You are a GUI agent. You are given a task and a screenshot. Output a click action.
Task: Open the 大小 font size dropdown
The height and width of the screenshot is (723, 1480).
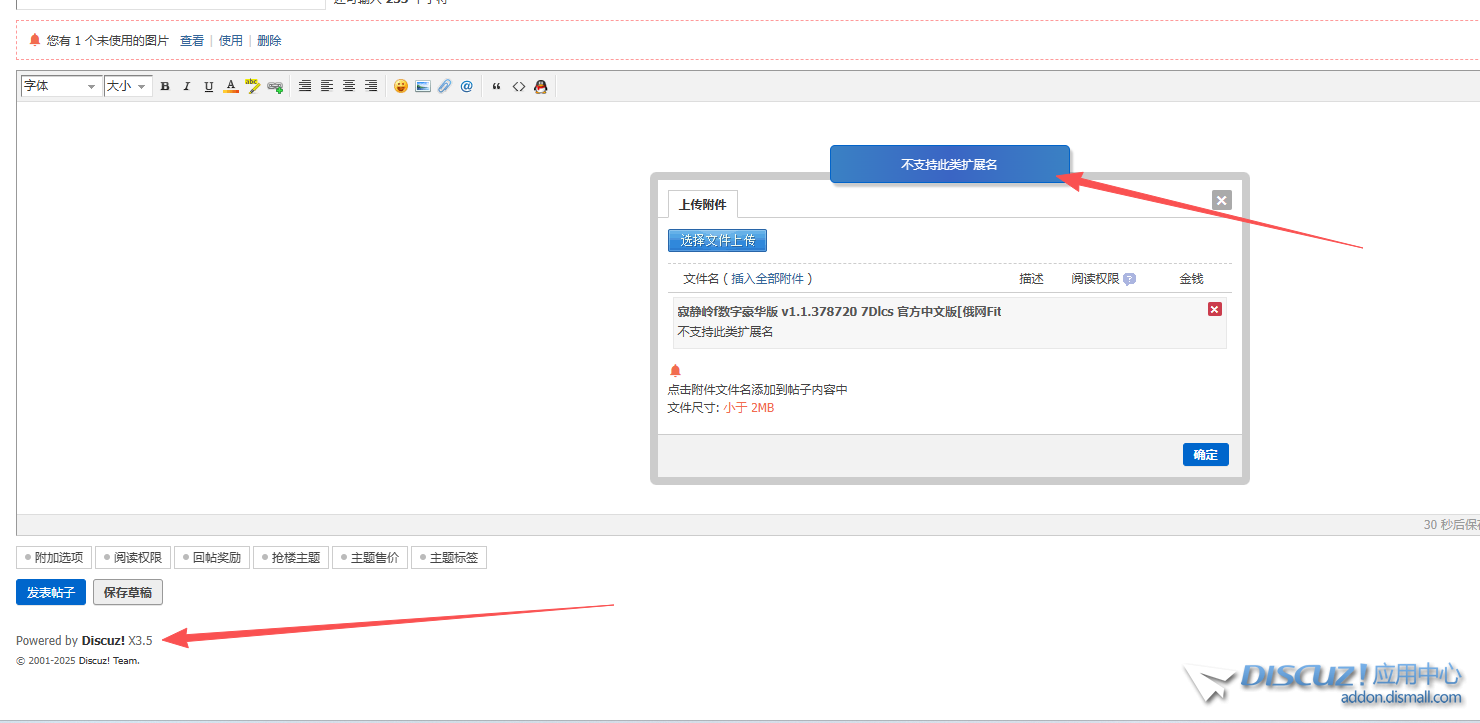point(128,87)
